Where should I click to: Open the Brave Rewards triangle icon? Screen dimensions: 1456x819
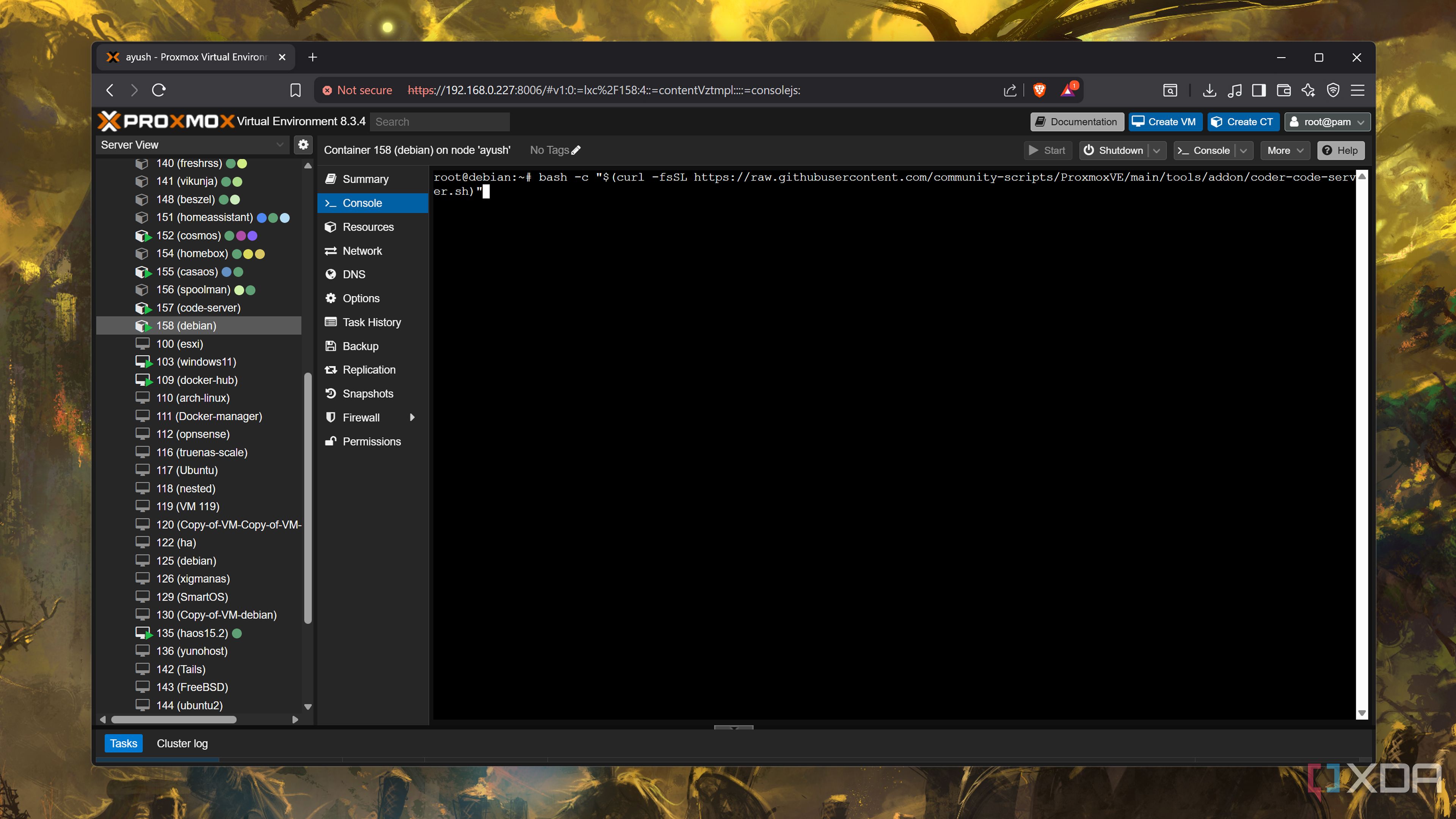[1068, 90]
